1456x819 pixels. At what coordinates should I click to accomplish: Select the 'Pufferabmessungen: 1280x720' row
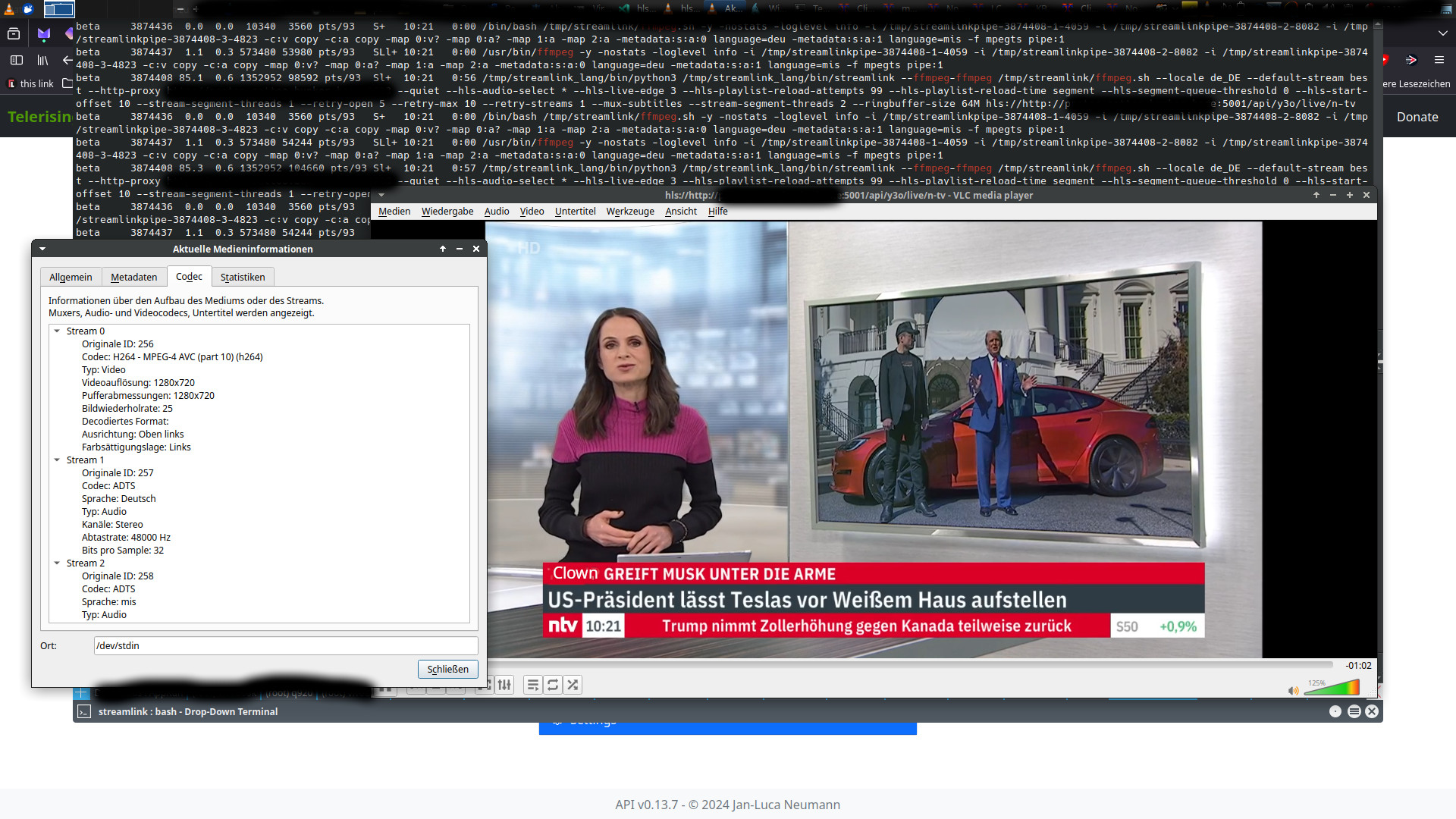tap(148, 396)
